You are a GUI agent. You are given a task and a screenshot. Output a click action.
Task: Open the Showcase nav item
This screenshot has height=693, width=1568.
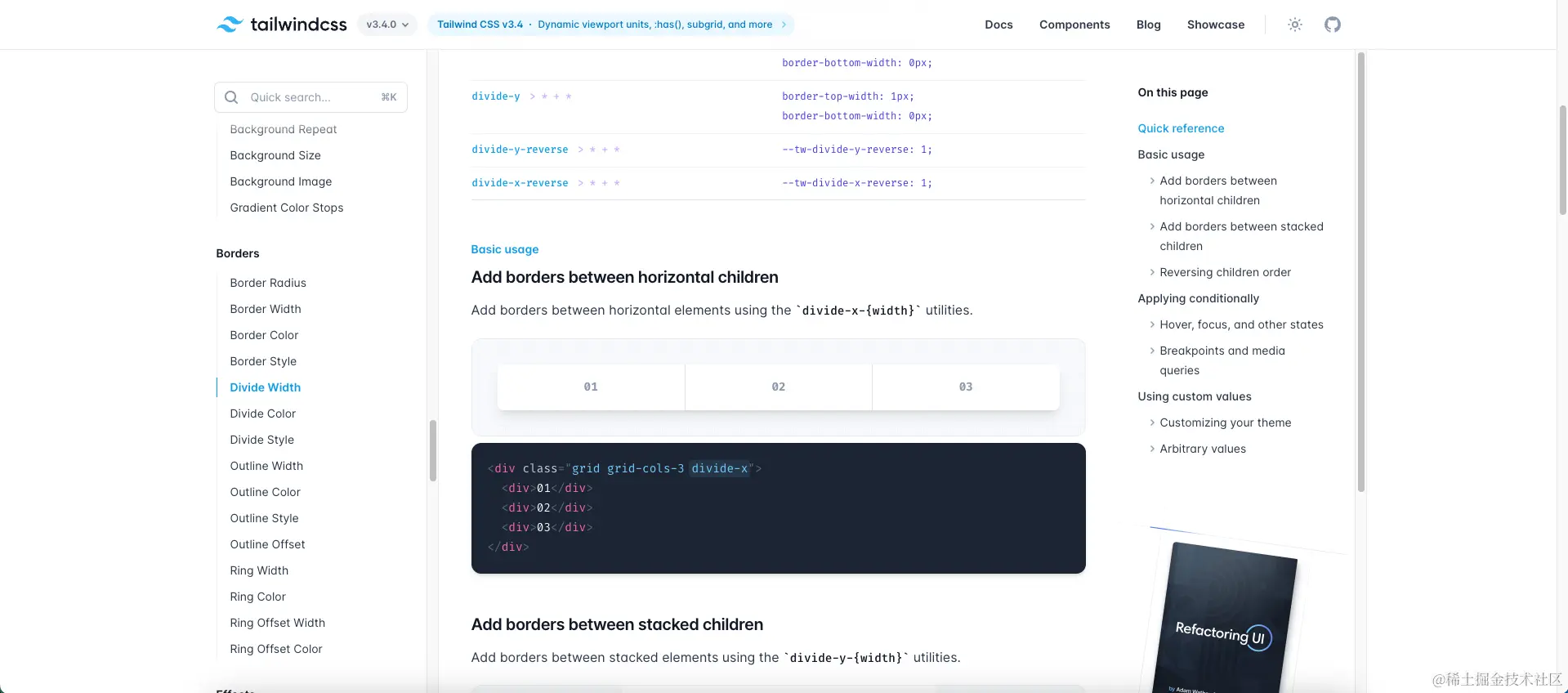click(1216, 25)
